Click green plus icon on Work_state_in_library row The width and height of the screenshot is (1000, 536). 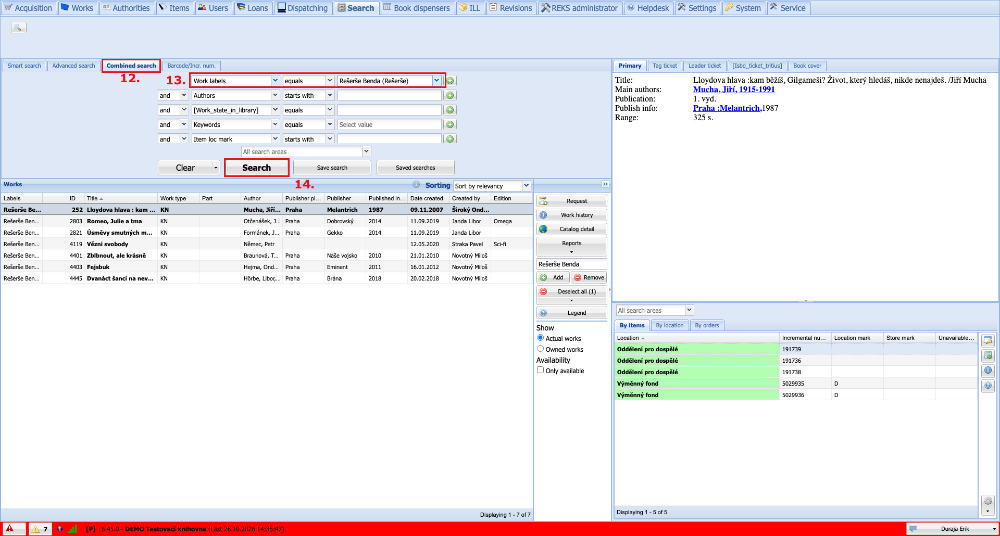point(450,110)
